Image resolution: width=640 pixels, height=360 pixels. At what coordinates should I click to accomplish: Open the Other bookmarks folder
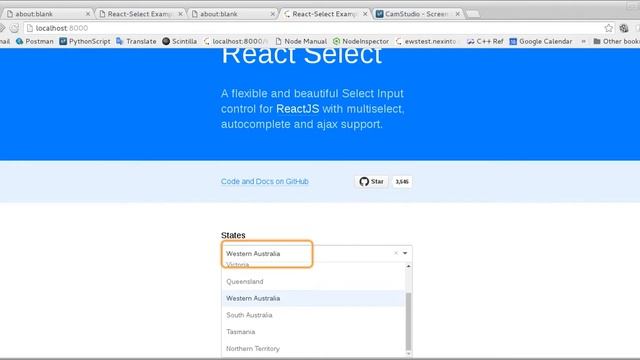click(616, 41)
